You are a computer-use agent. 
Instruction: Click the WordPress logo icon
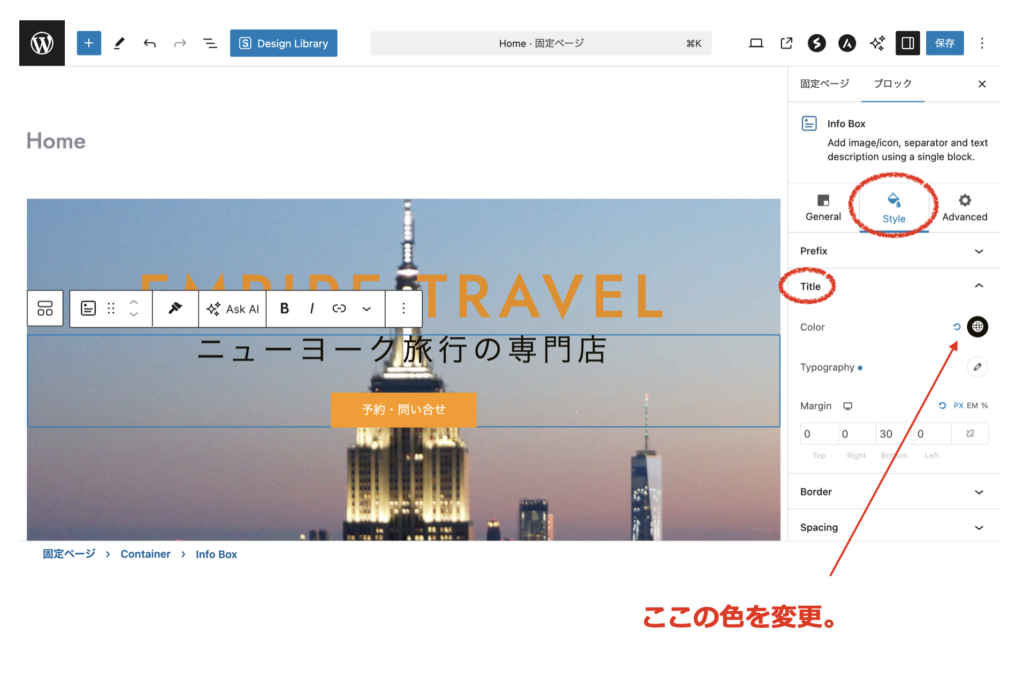(x=42, y=43)
